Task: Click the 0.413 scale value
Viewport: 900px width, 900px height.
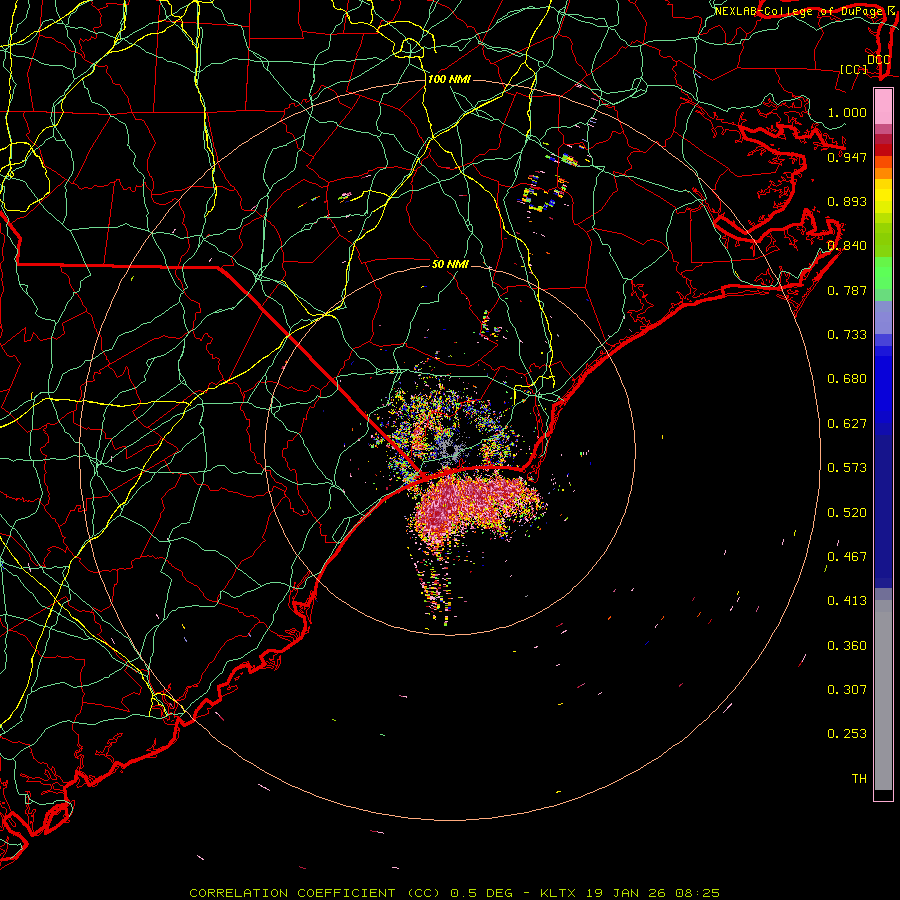Action: click(847, 601)
